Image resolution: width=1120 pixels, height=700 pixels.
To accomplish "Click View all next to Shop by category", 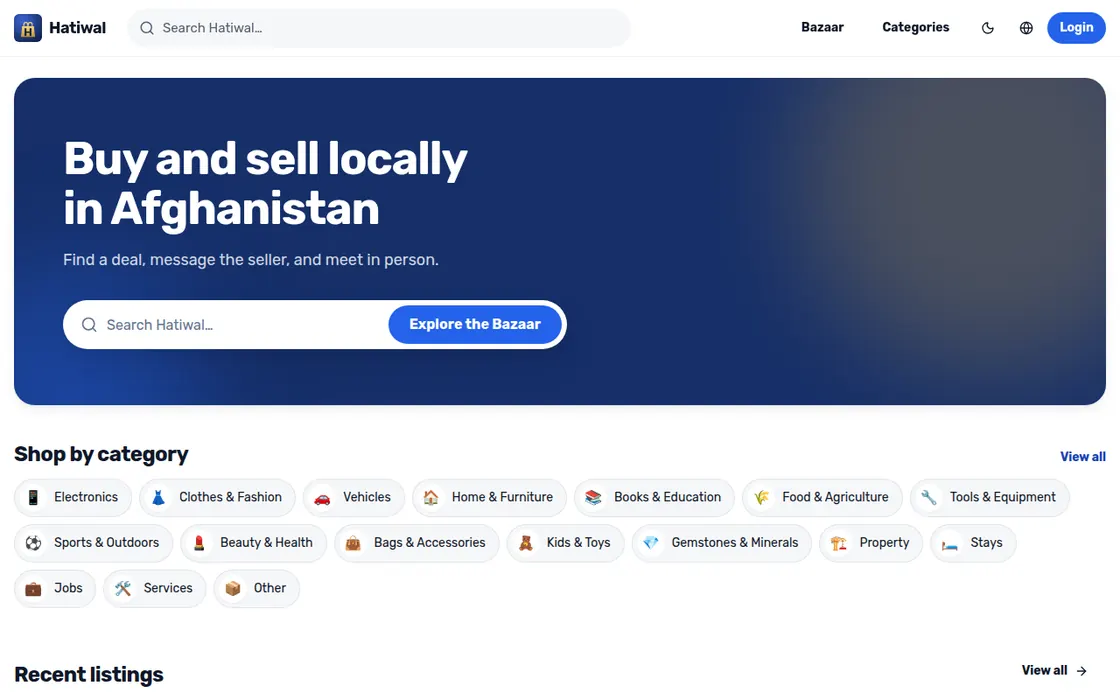I will 1082,456.
